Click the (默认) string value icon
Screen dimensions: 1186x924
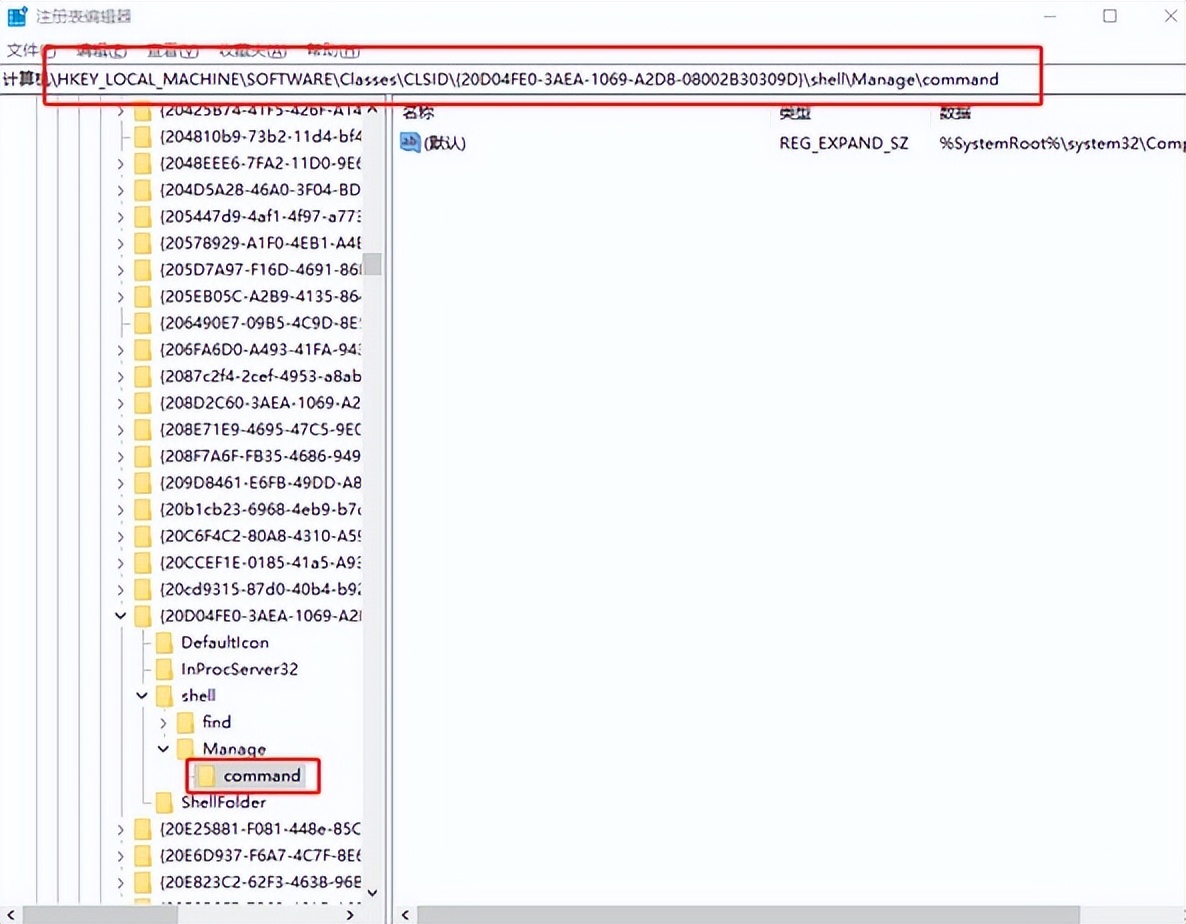(410, 142)
